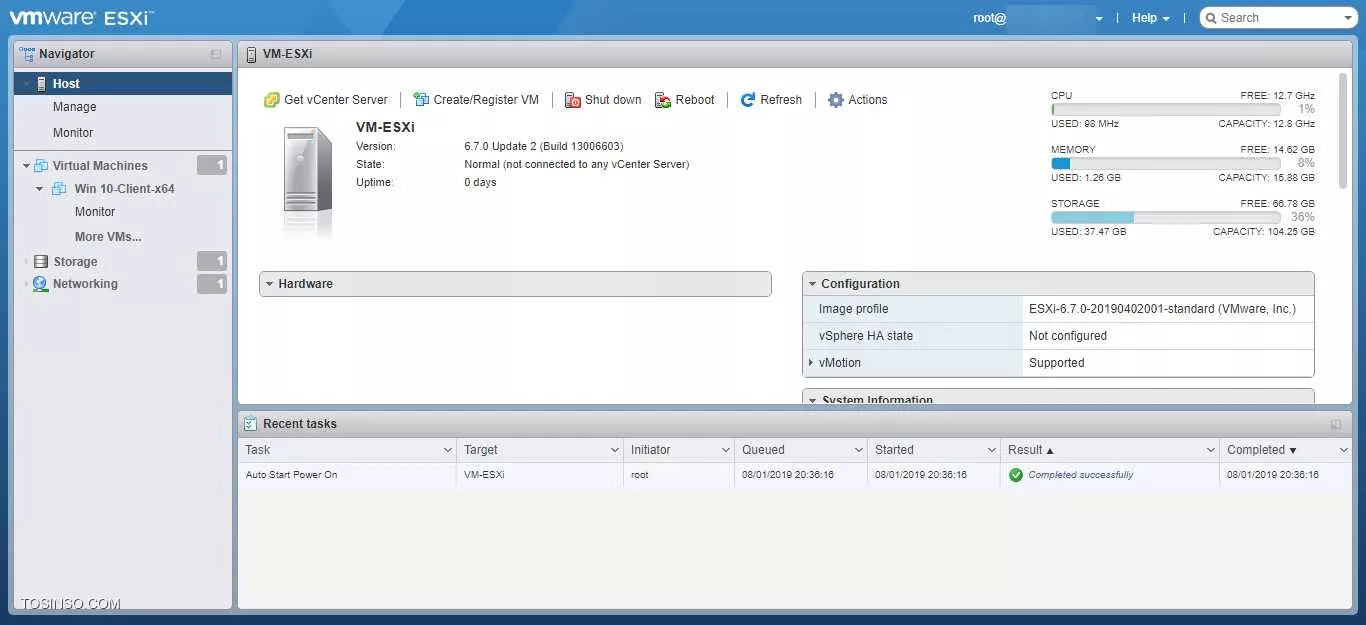Open Monitor under Win 10-Client-x64

(95, 212)
